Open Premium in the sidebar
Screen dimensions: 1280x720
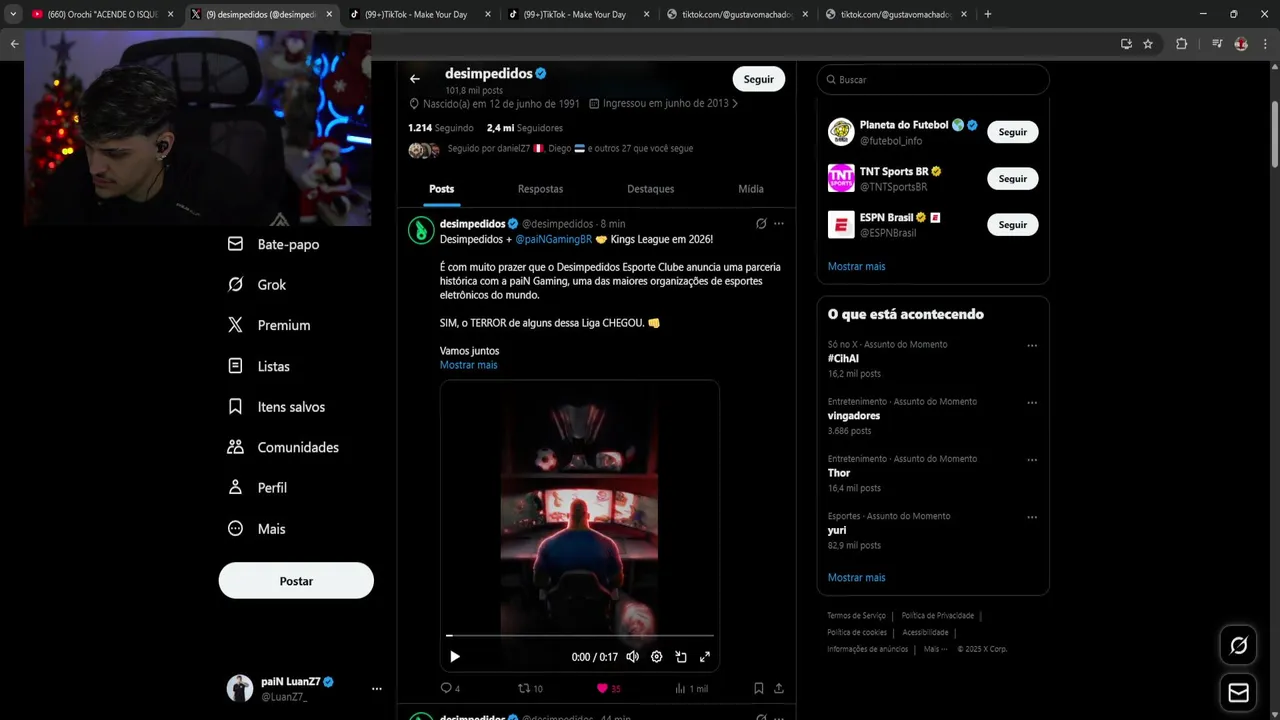tap(269, 325)
